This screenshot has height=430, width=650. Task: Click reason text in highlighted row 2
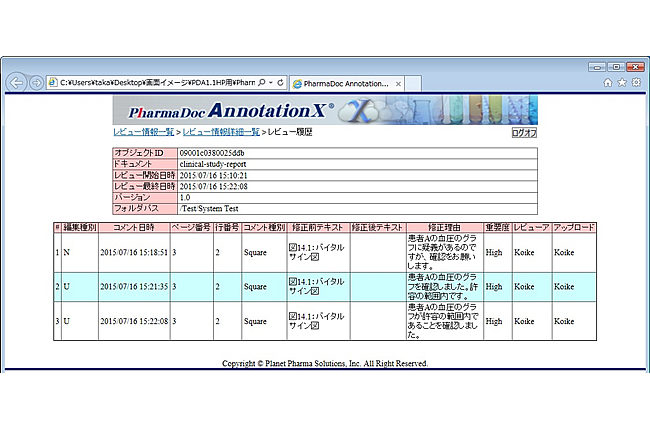coord(443,287)
